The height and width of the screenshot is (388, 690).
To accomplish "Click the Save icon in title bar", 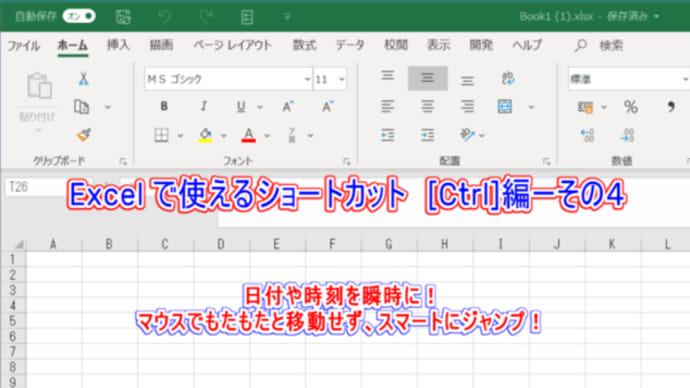I will tap(123, 17).
